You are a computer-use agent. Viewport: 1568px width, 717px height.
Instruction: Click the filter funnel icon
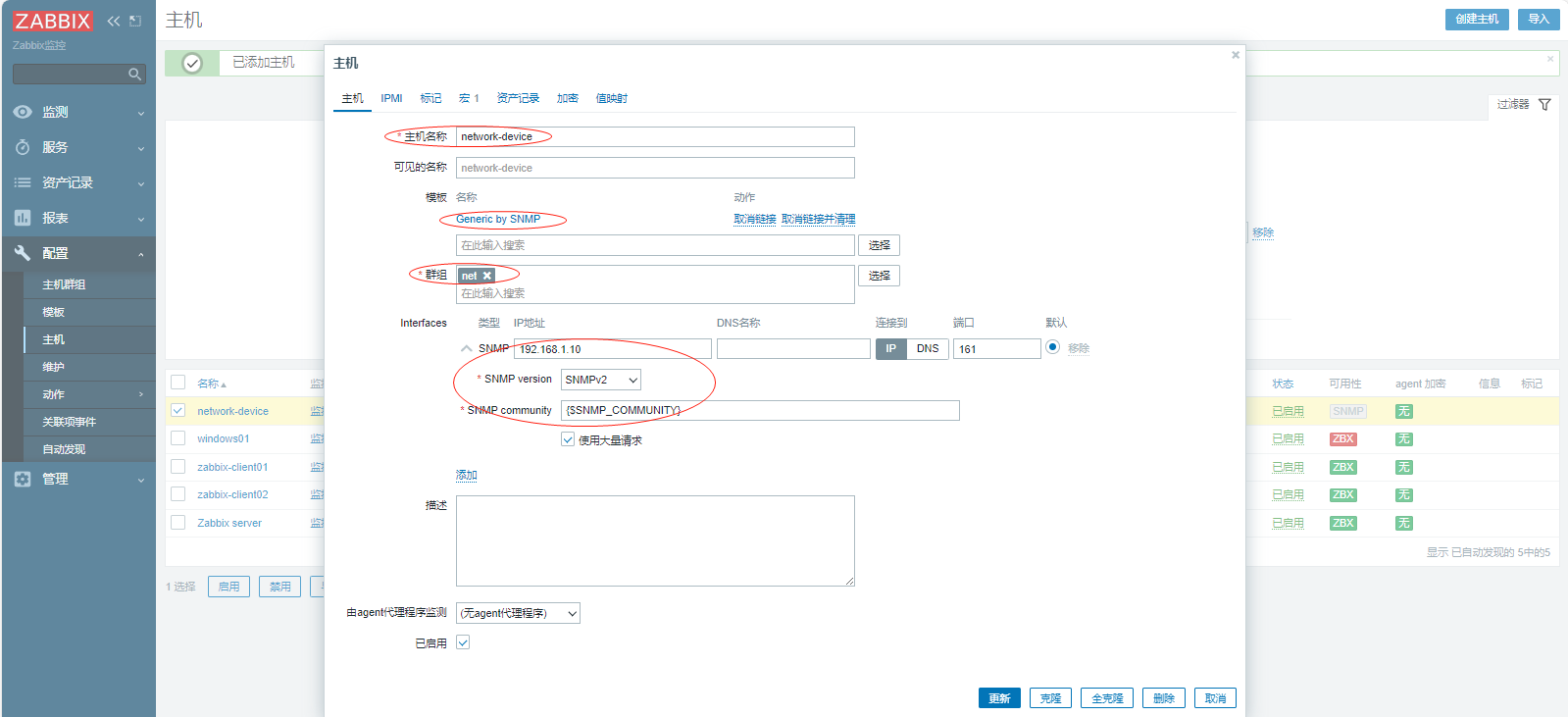click(x=1544, y=105)
